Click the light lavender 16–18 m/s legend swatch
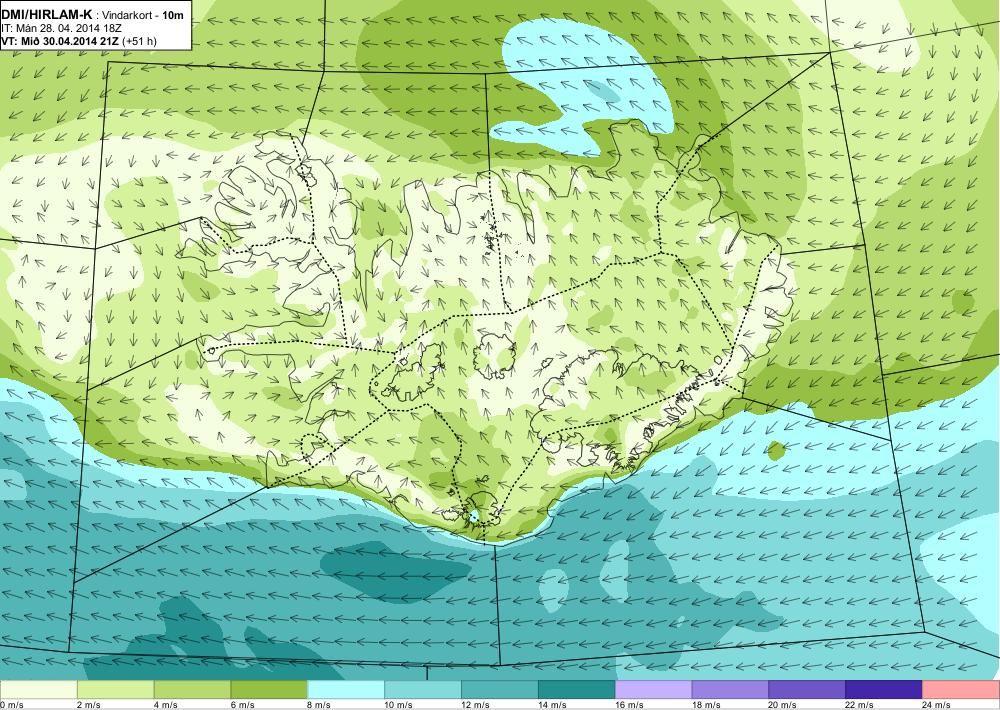 point(653,690)
